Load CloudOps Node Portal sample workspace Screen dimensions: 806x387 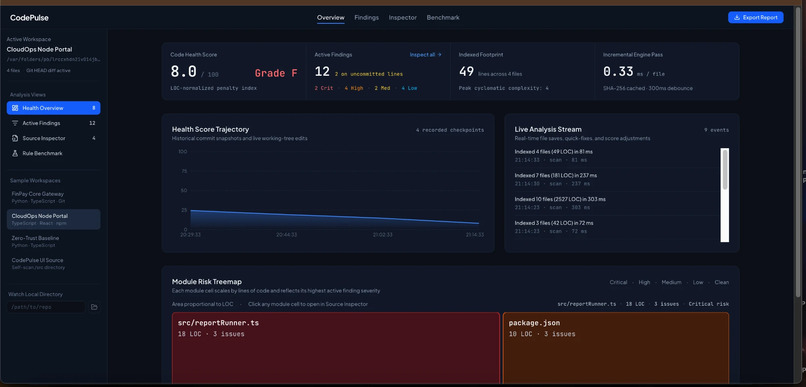[53, 219]
